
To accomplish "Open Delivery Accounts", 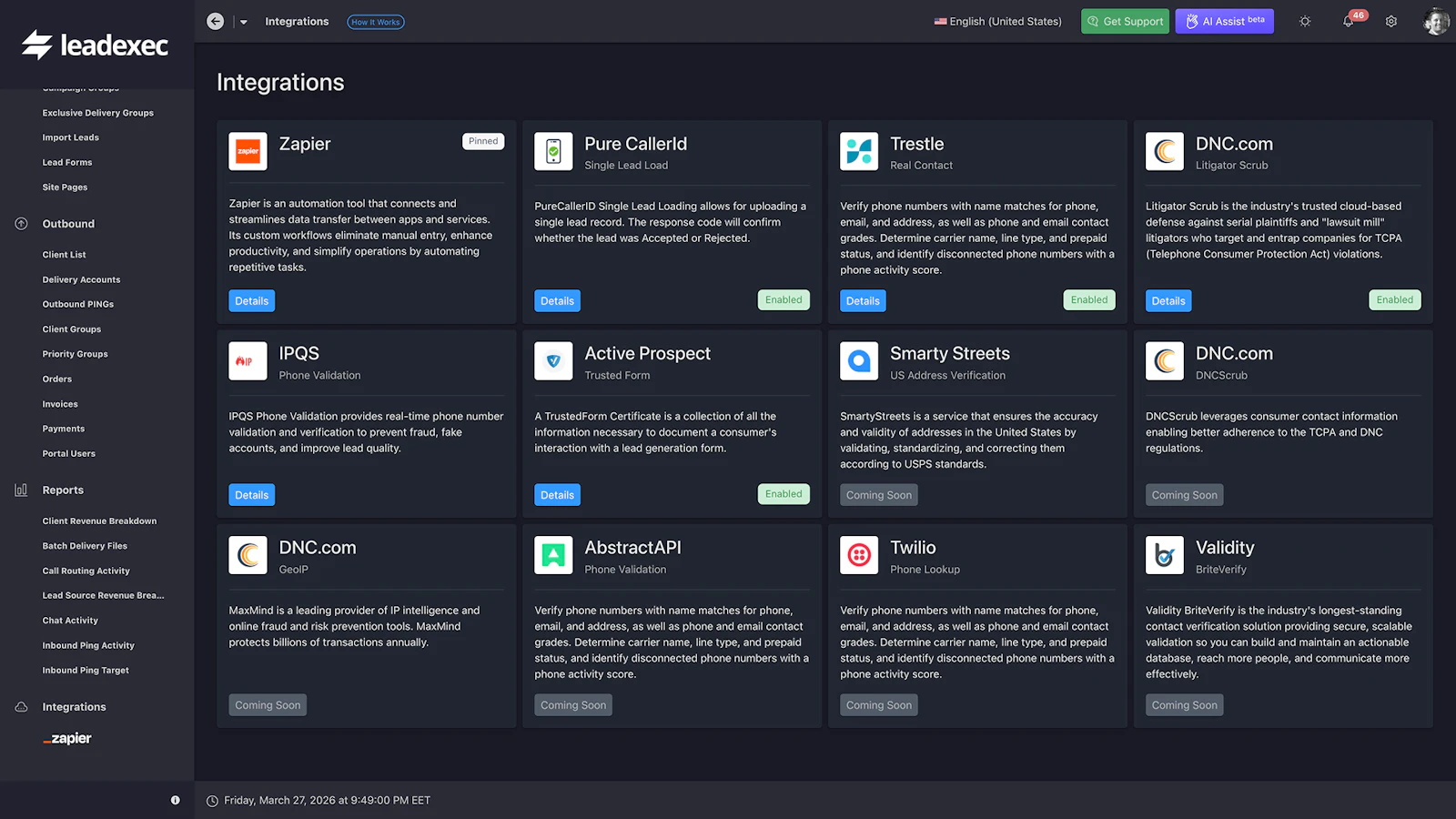I will (x=81, y=279).
